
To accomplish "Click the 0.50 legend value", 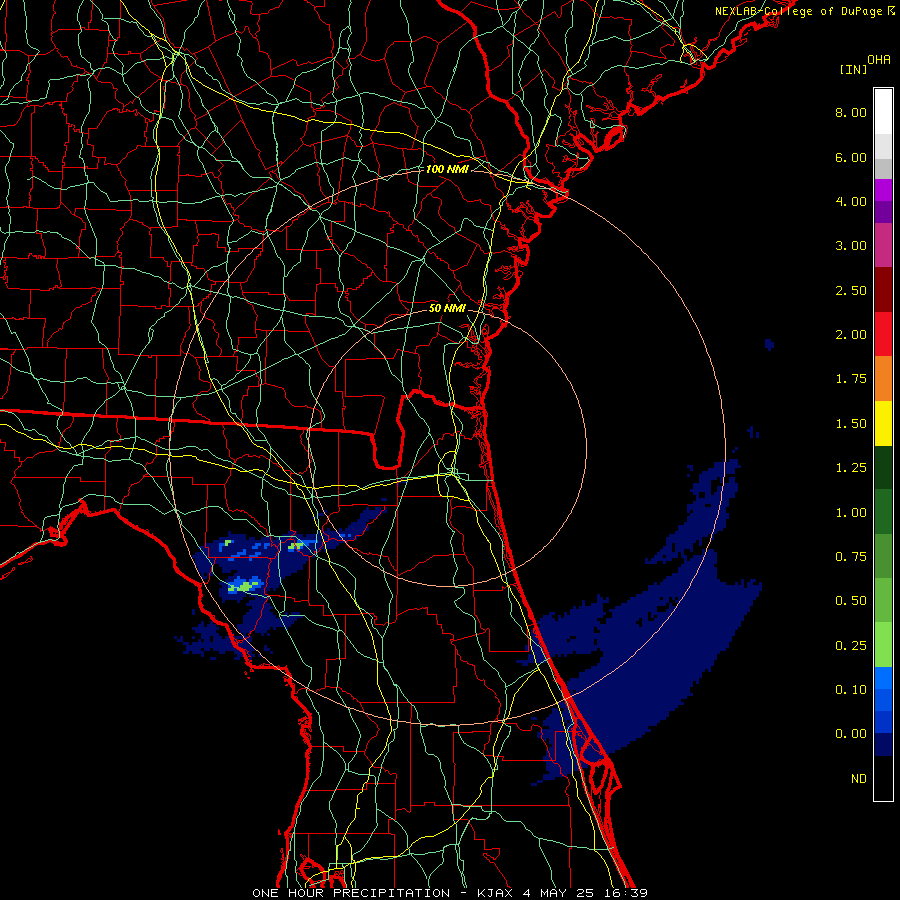I will point(851,601).
